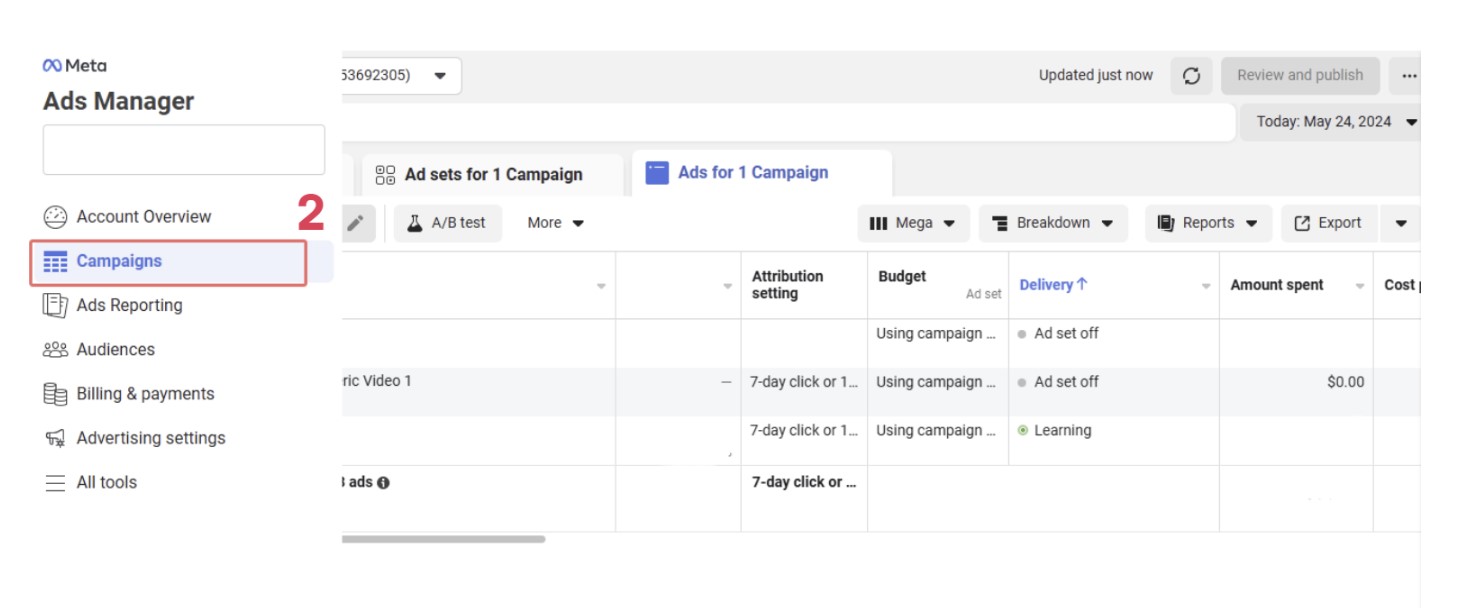1467x608 pixels.
Task: Open the Mega columns preset dropdown
Action: pos(913,222)
